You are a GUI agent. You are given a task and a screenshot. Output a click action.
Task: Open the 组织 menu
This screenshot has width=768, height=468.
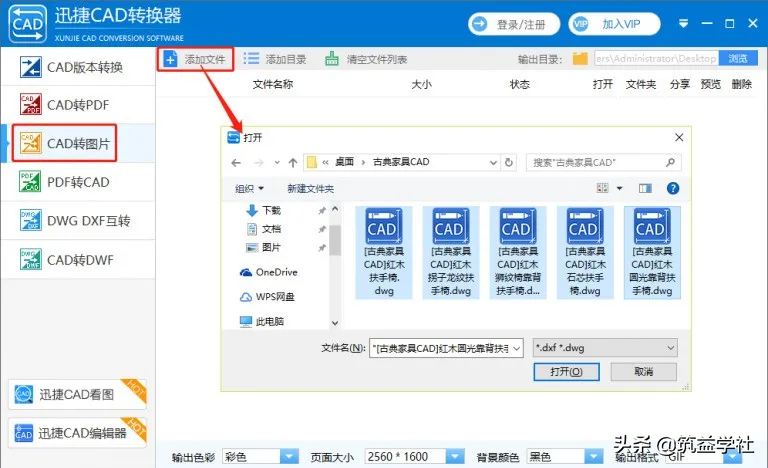[x=249, y=189]
